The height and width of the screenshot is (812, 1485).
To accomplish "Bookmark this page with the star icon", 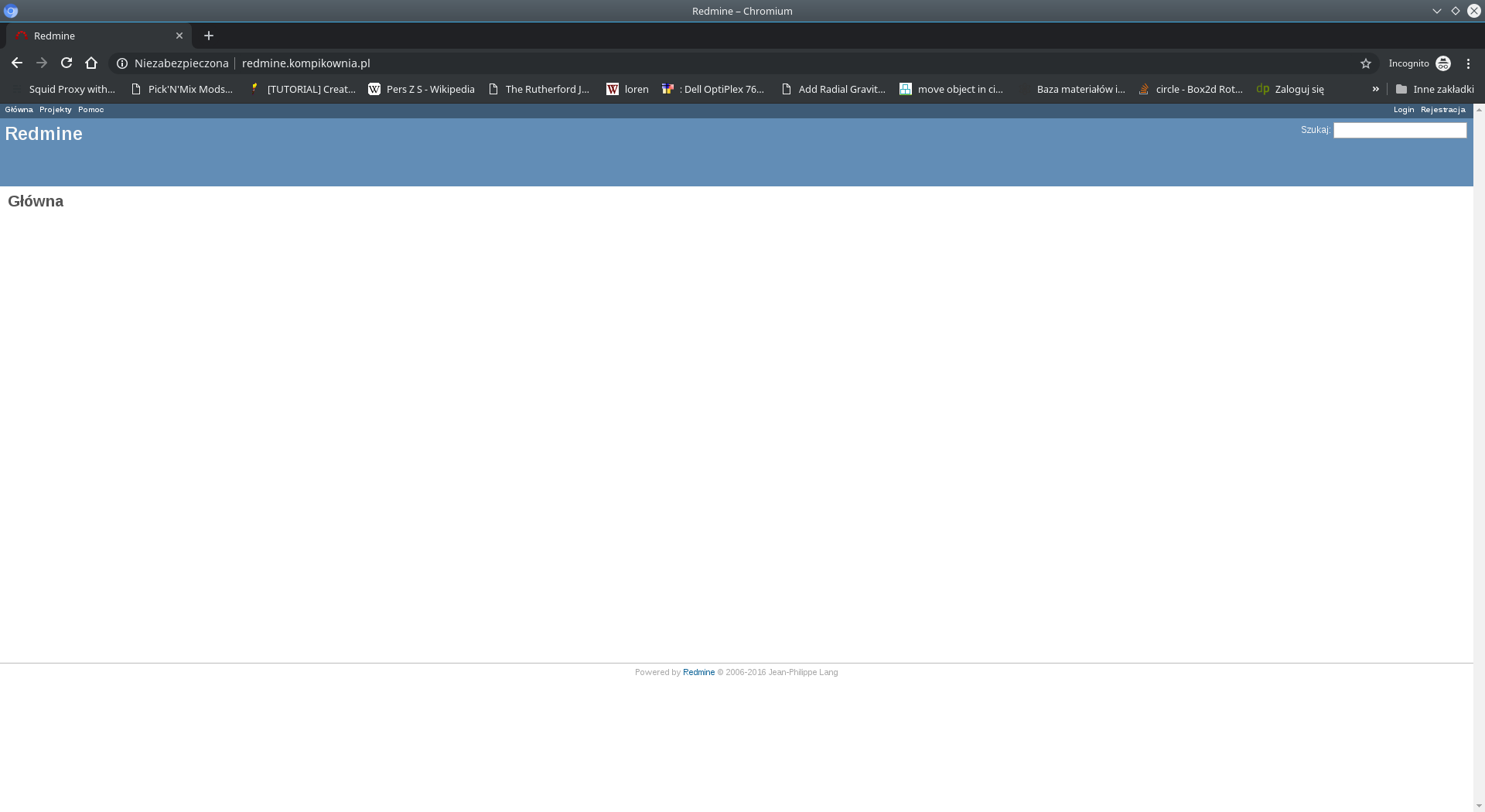I will [x=1366, y=63].
